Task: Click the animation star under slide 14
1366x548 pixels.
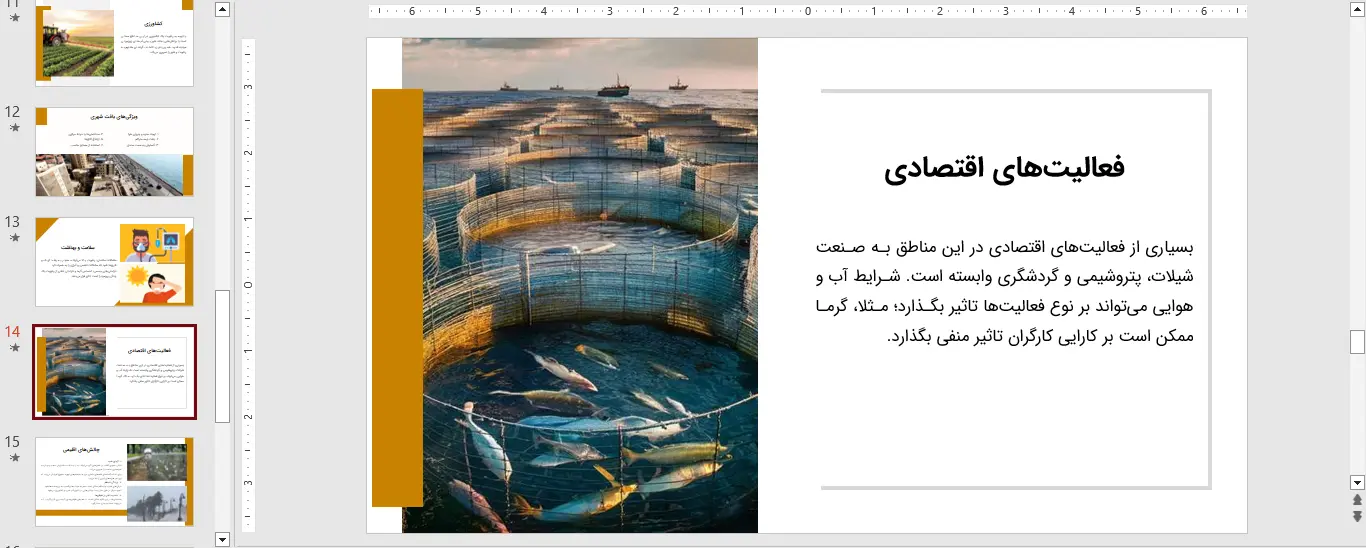Action: click(14, 348)
